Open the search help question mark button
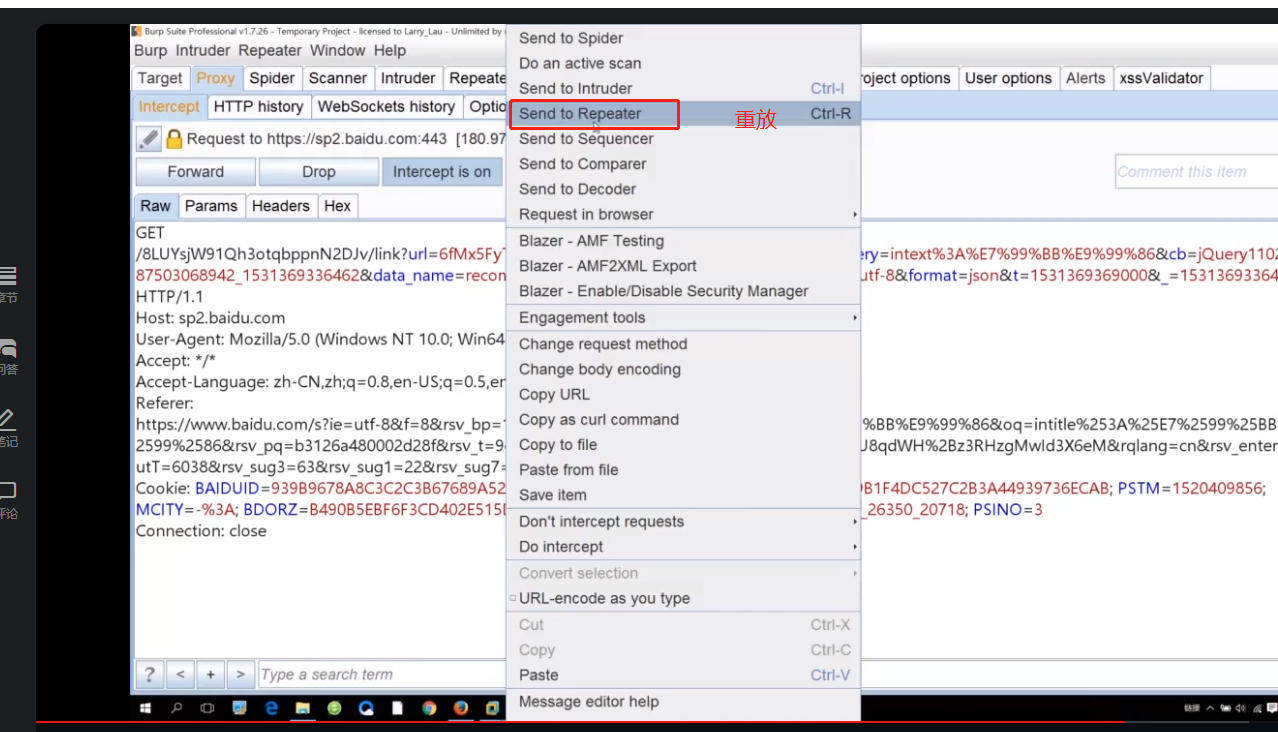 tap(149, 675)
